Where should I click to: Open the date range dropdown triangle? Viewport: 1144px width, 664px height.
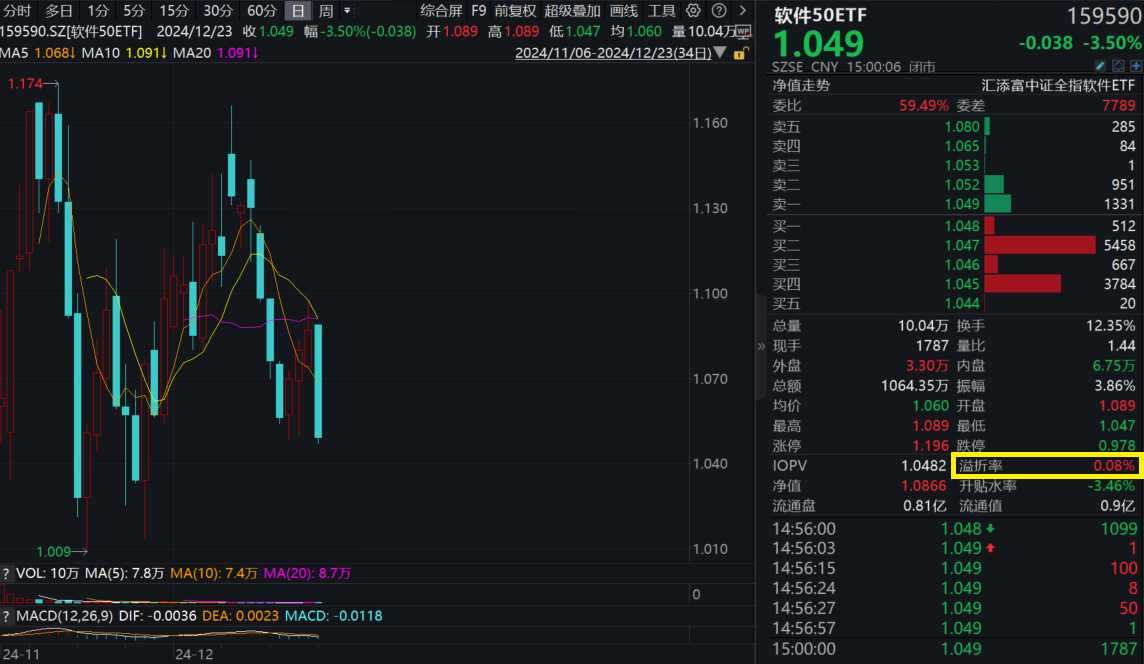click(720, 53)
